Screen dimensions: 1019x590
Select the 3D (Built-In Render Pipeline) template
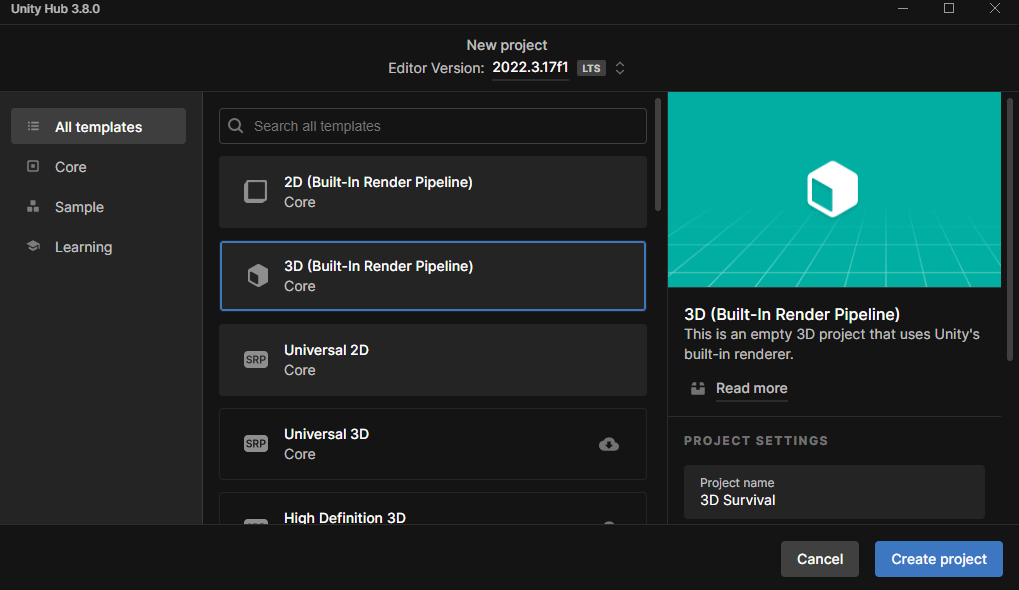coord(433,276)
